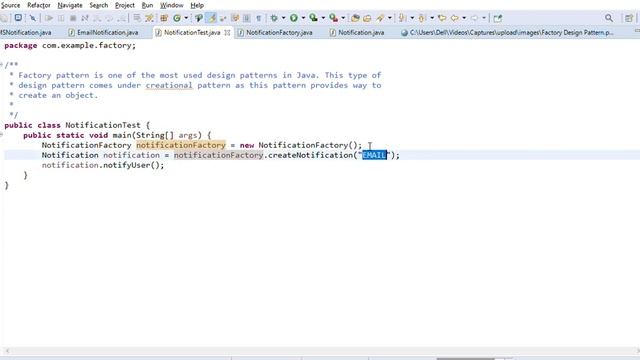Expand the Run dropdown arrow
The width and height of the screenshot is (640, 360).
pyautogui.click(x=303, y=18)
